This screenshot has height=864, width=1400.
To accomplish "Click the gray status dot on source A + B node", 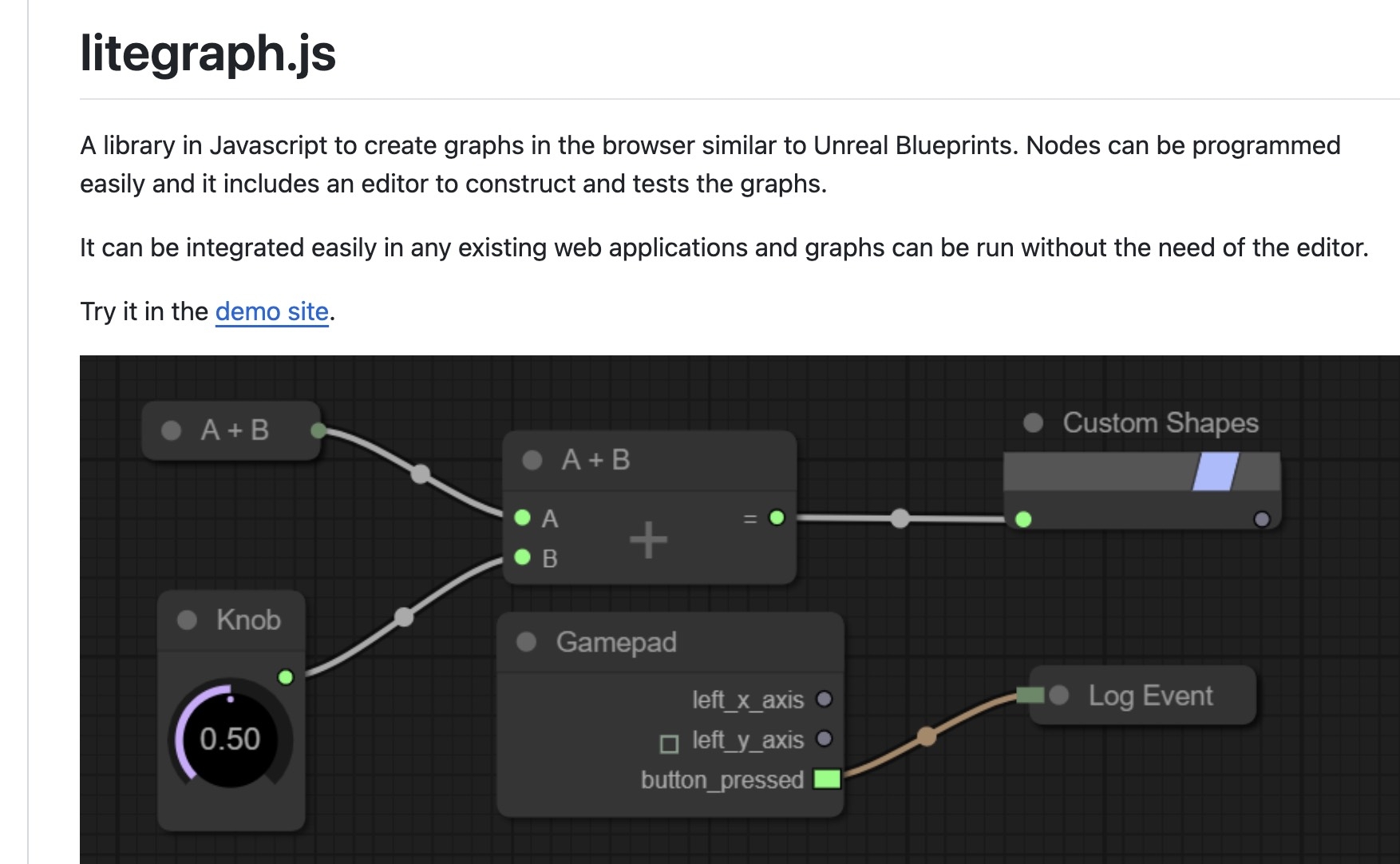I will coord(171,430).
